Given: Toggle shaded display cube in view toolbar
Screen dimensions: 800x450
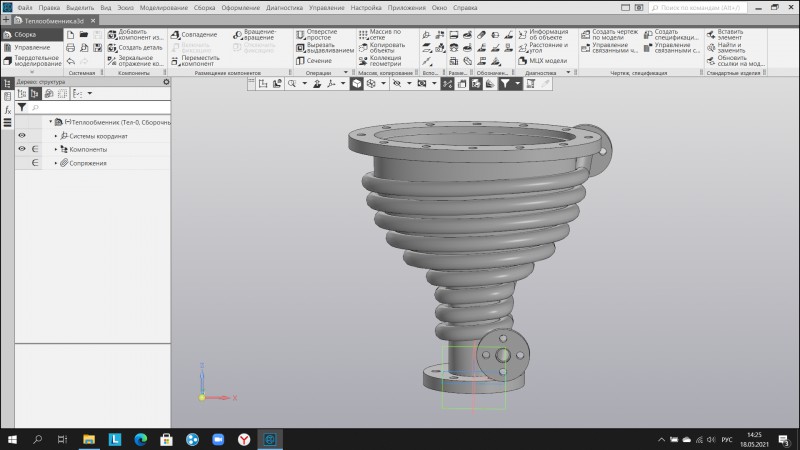Looking at the screenshot, I should tap(357, 84).
